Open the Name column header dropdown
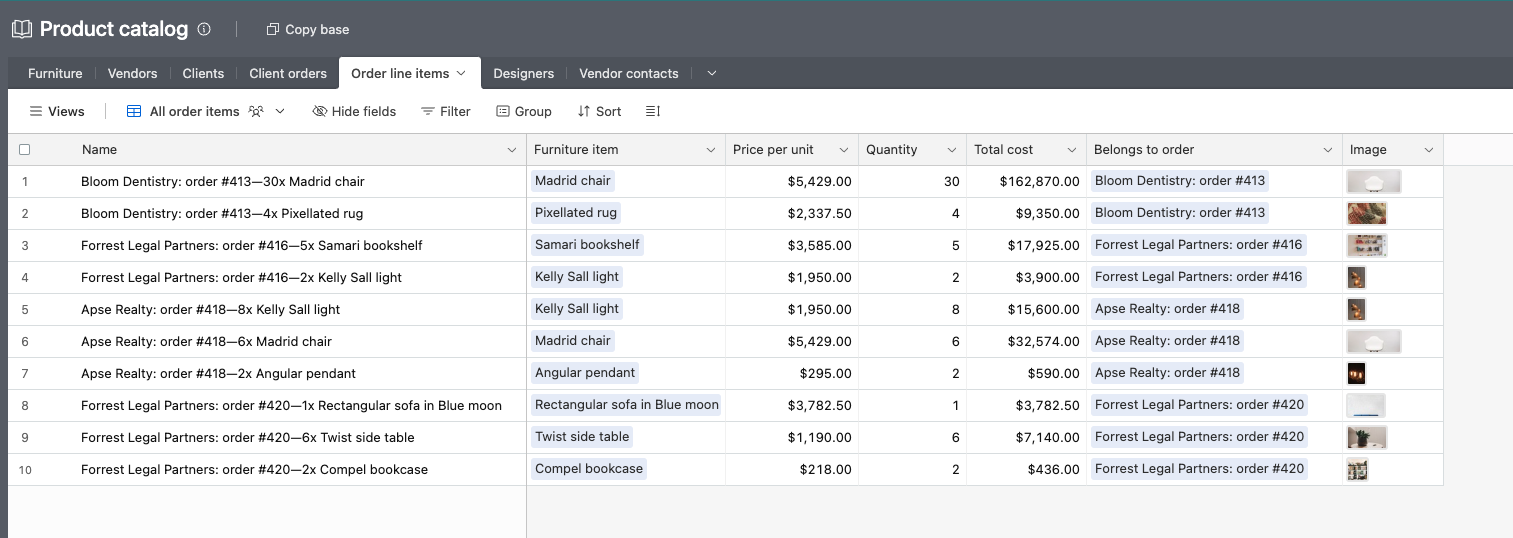This screenshot has width=1513, height=538. tap(513, 150)
